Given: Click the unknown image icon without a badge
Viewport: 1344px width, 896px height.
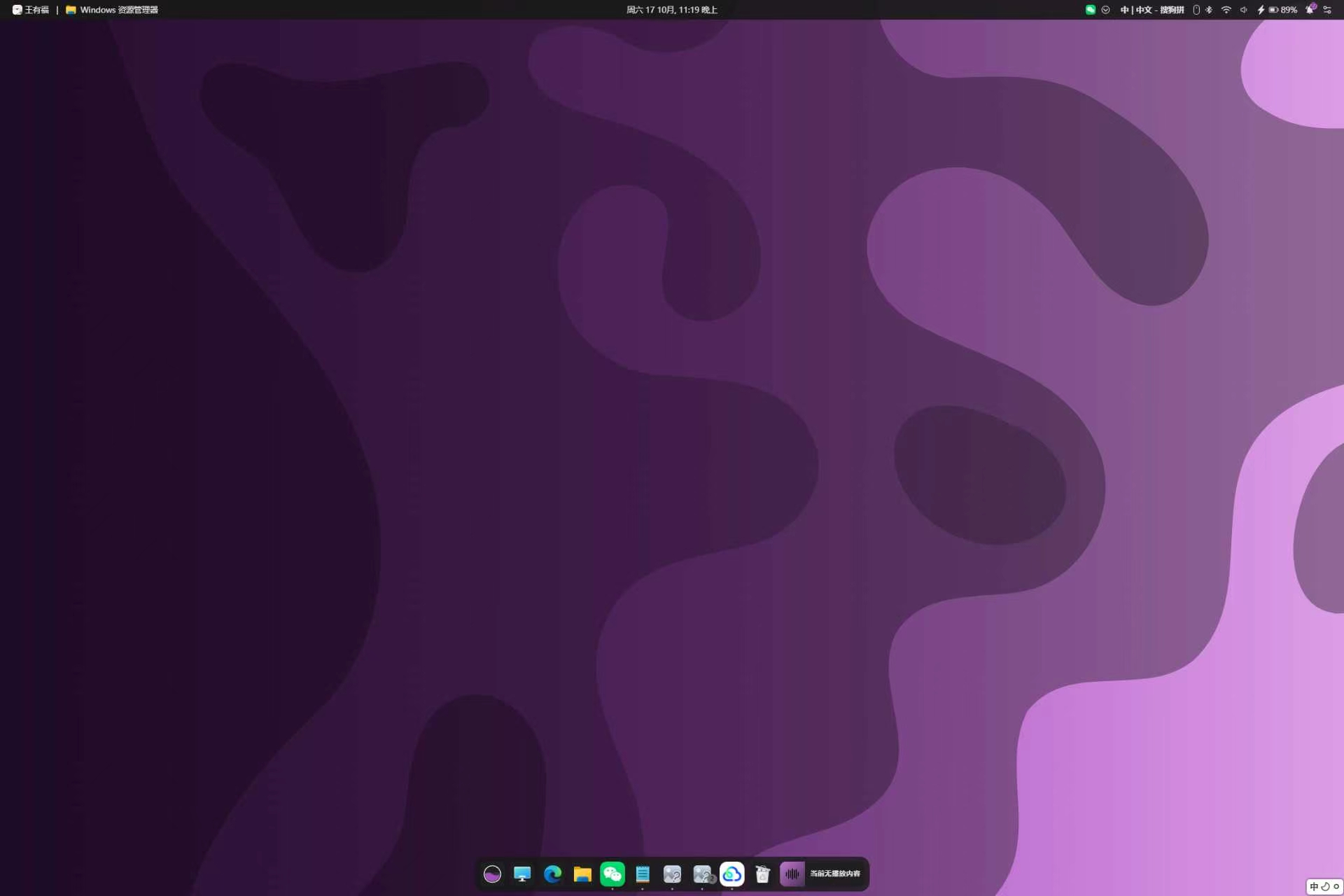Looking at the screenshot, I should pos(672,874).
